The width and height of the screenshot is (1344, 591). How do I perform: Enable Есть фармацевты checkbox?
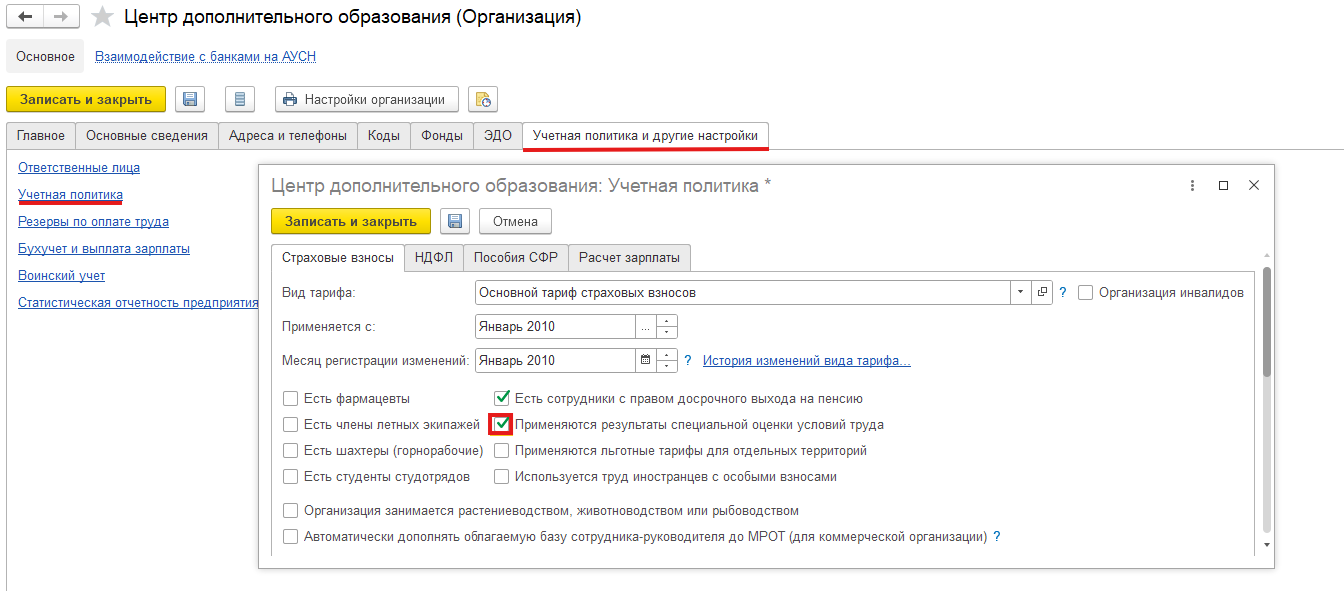click(291, 398)
